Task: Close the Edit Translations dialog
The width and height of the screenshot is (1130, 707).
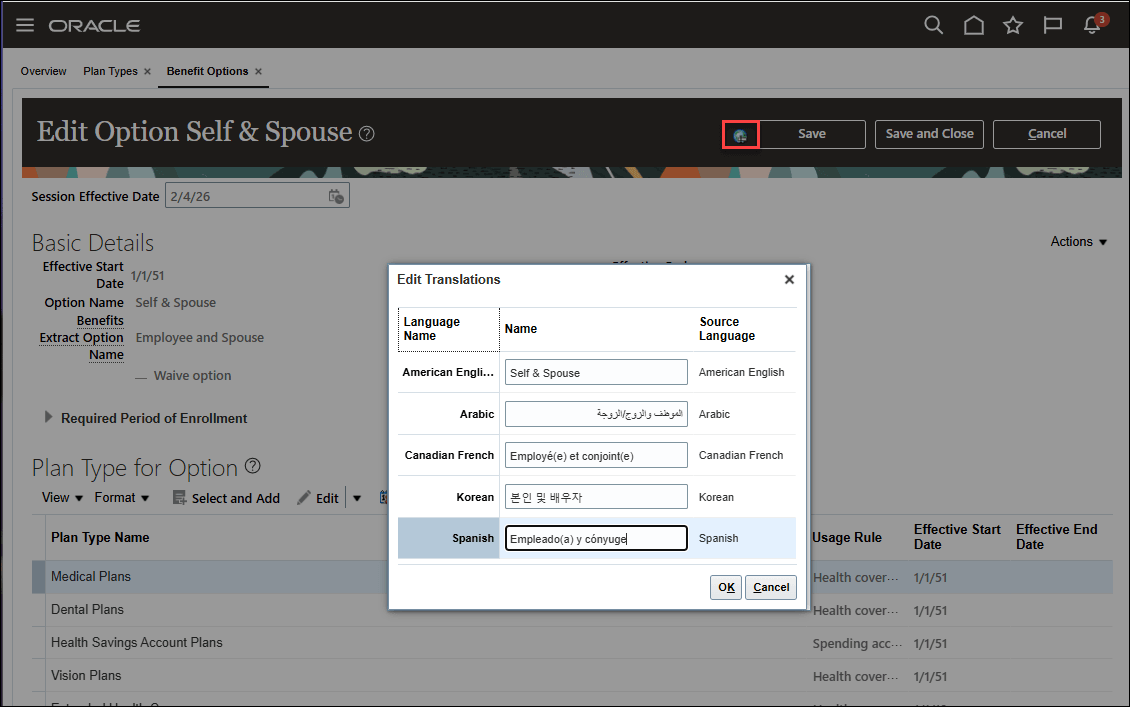Action: point(789,280)
